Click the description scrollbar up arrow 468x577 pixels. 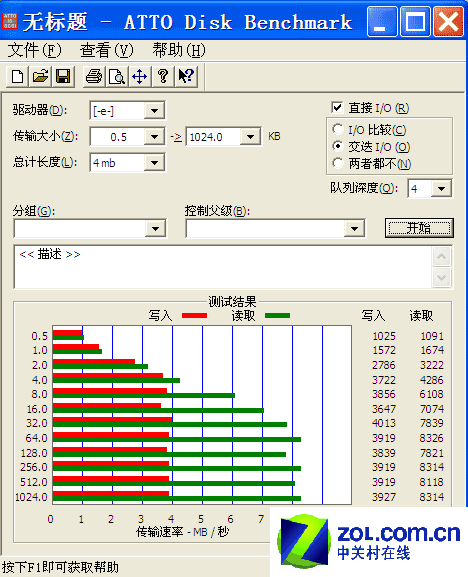(442, 256)
